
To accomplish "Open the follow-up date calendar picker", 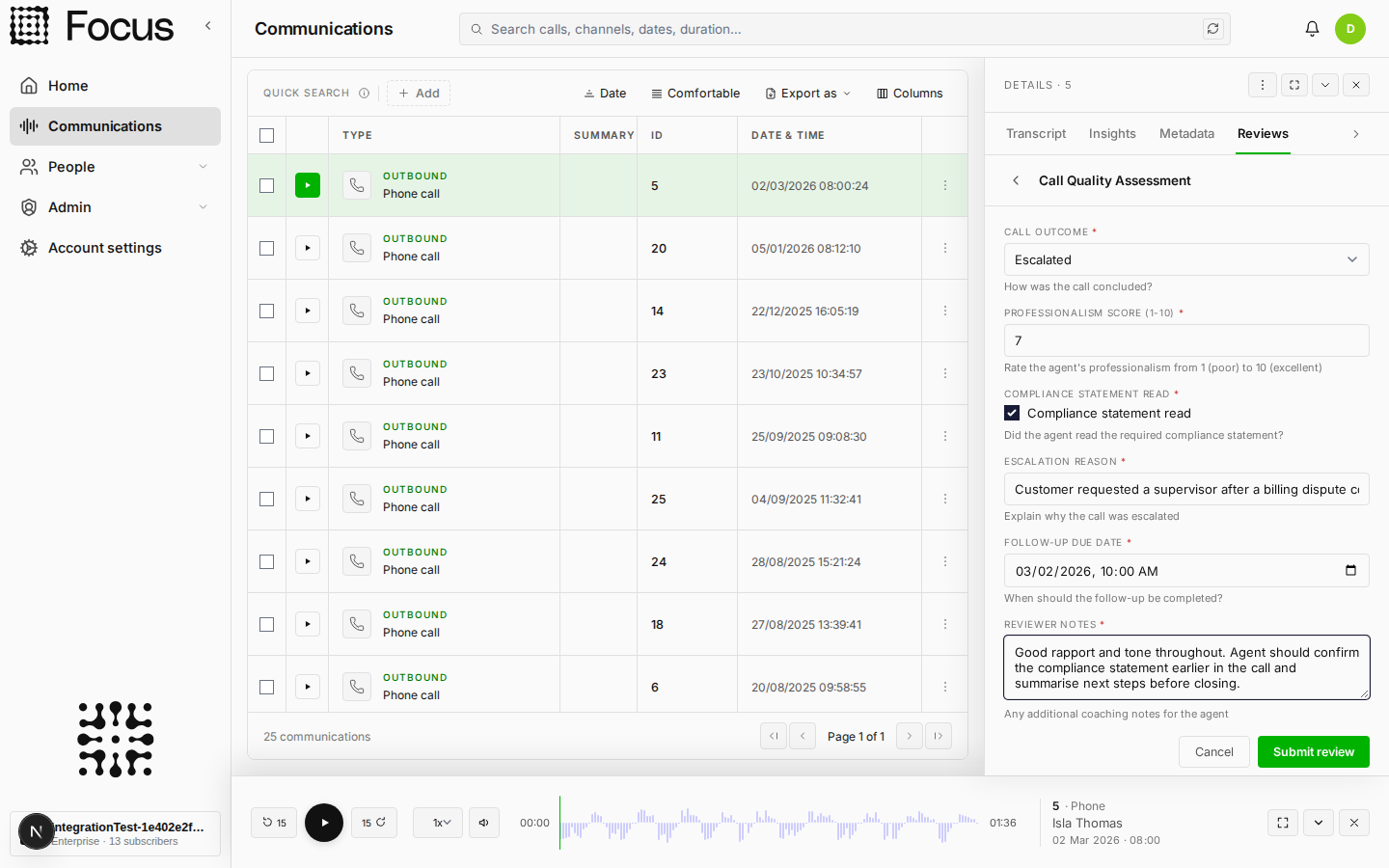I will click(x=1350, y=570).
